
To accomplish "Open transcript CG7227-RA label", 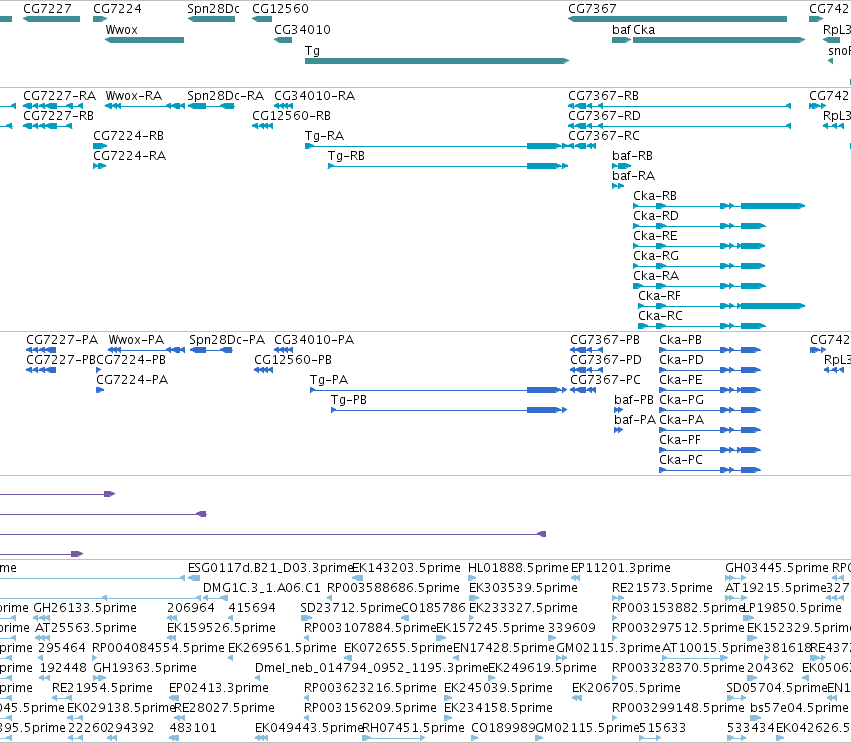I will (x=60, y=96).
